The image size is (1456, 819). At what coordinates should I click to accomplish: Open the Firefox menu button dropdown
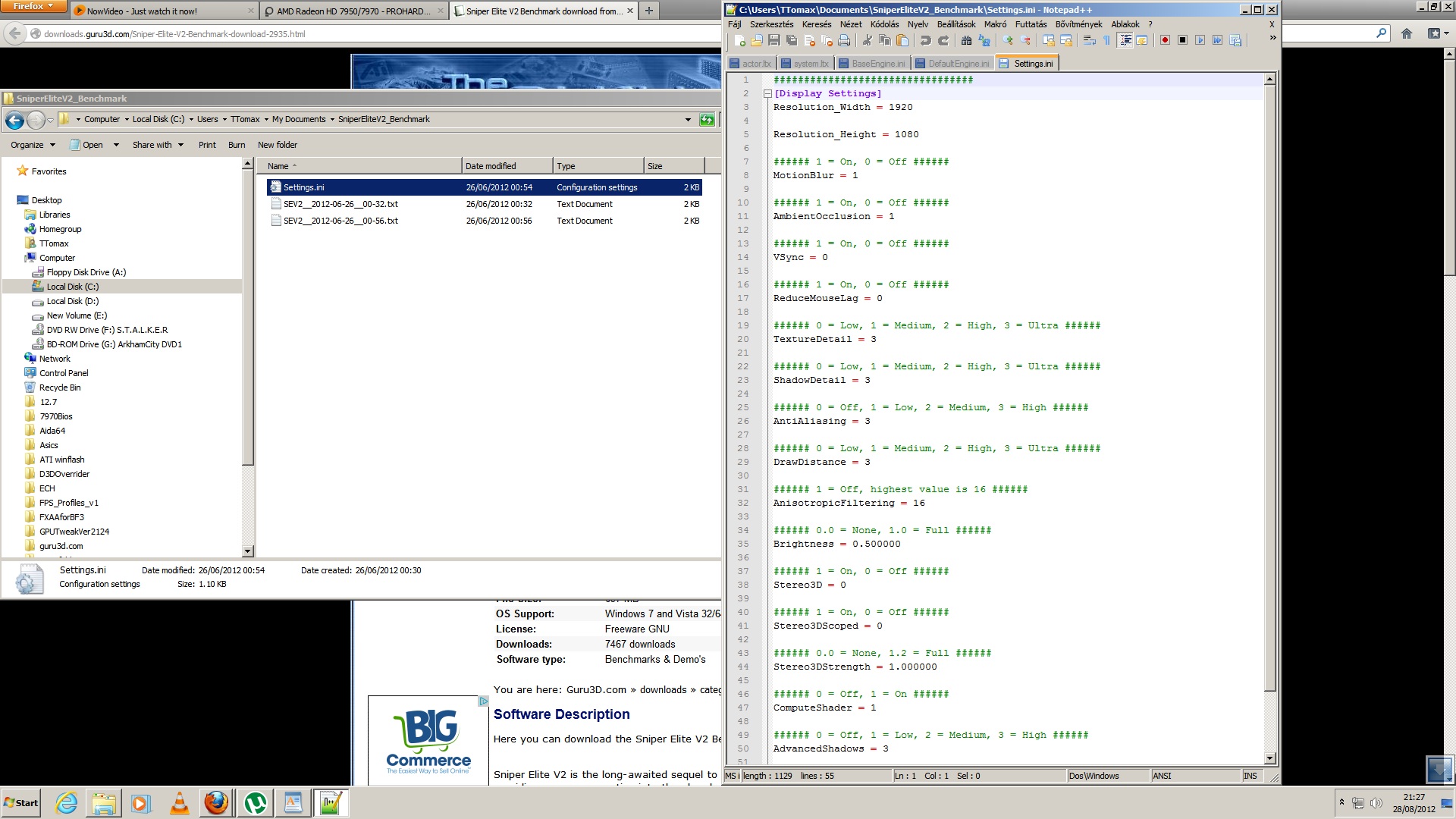(33, 6)
